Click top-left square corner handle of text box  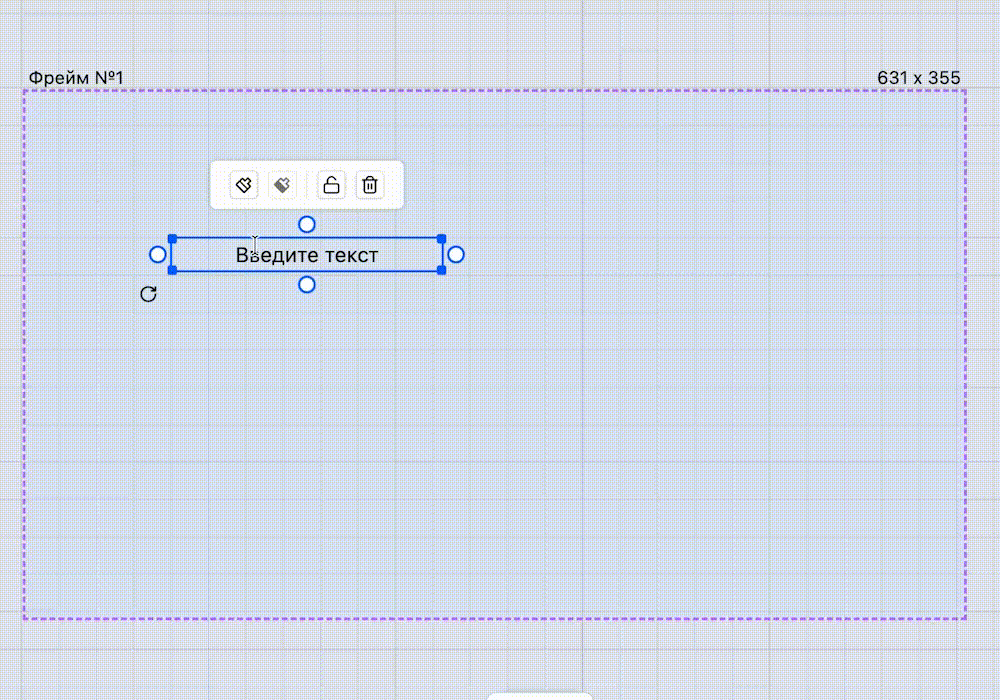click(x=172, y=239)
